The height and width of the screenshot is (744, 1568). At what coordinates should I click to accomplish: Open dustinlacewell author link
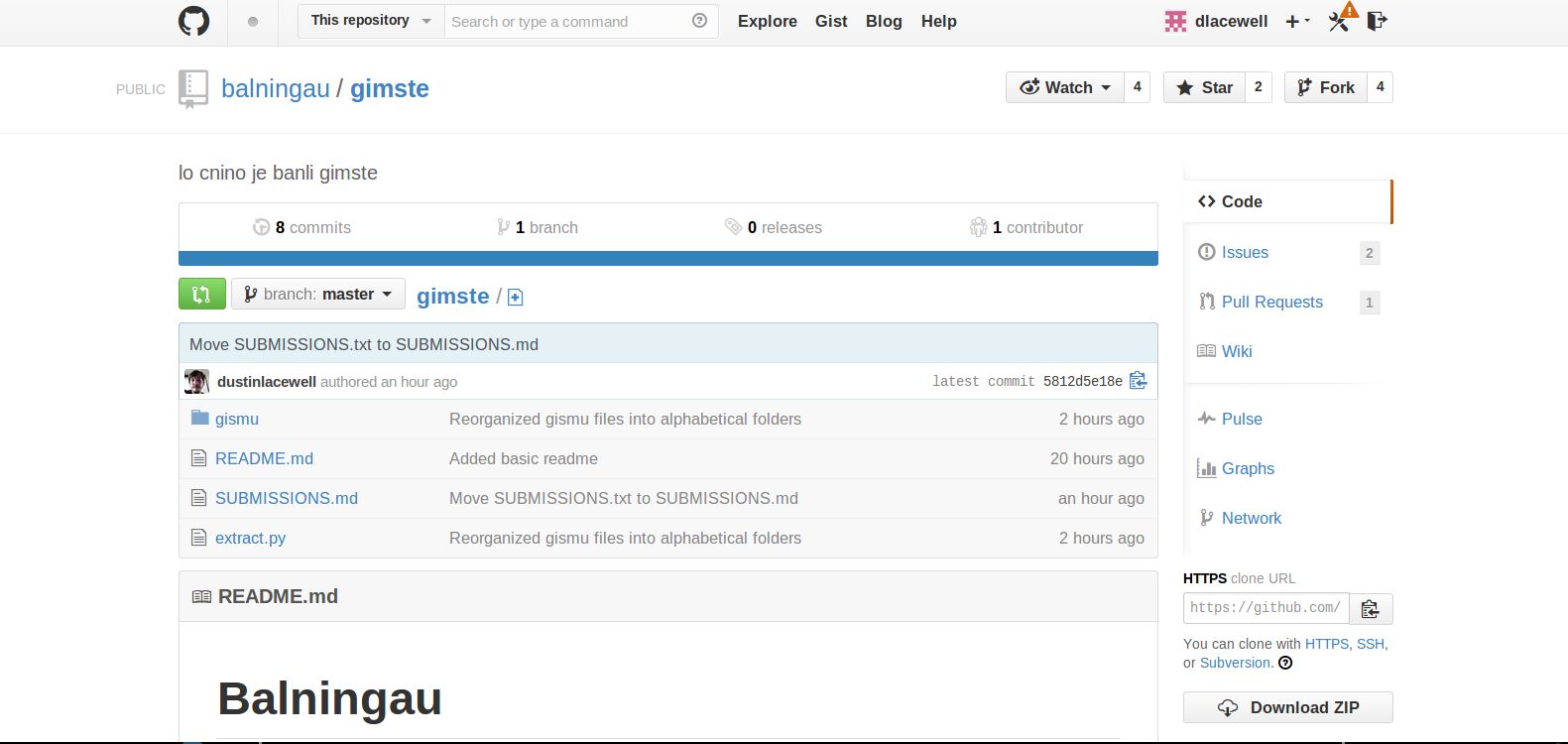point(267,382)
